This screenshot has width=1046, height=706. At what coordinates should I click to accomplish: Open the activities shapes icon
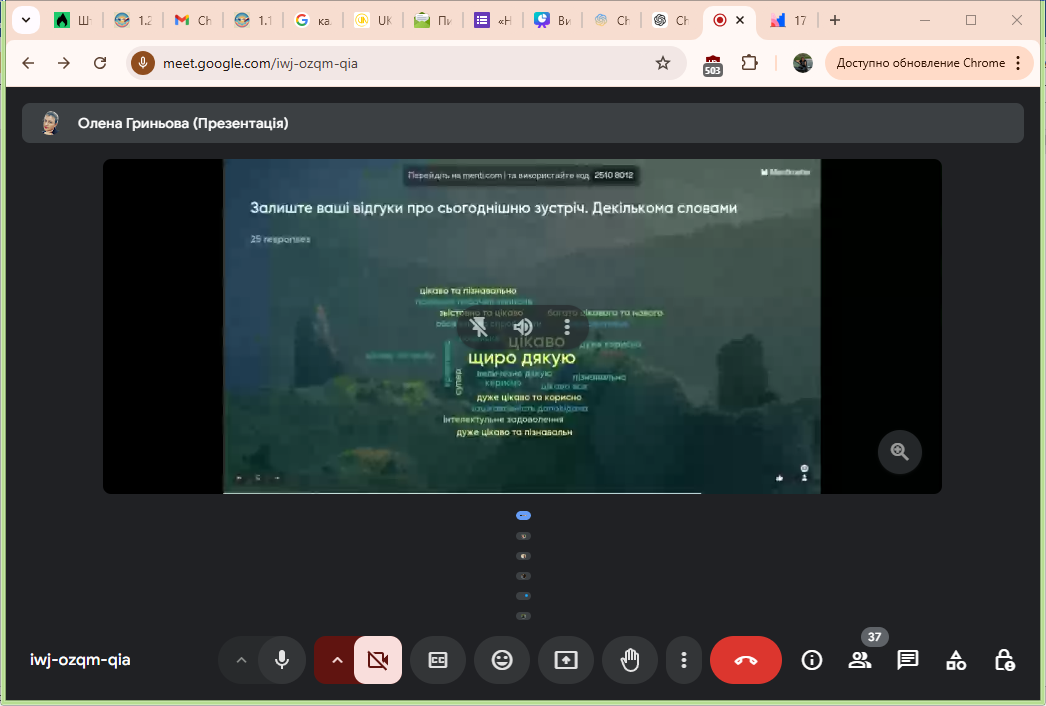(956, 660)
